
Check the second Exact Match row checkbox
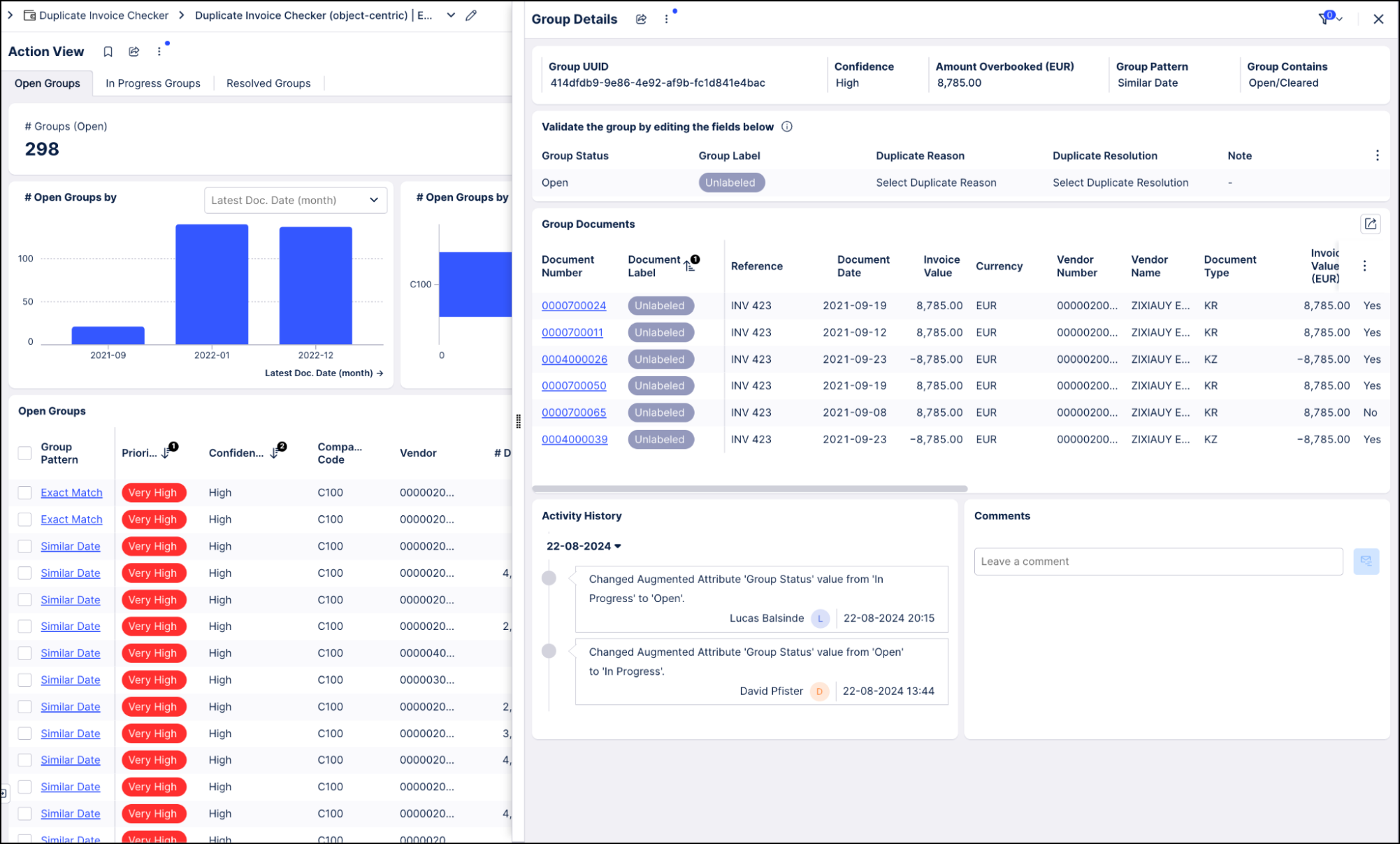pyautogui.click(x=25, y=520)
